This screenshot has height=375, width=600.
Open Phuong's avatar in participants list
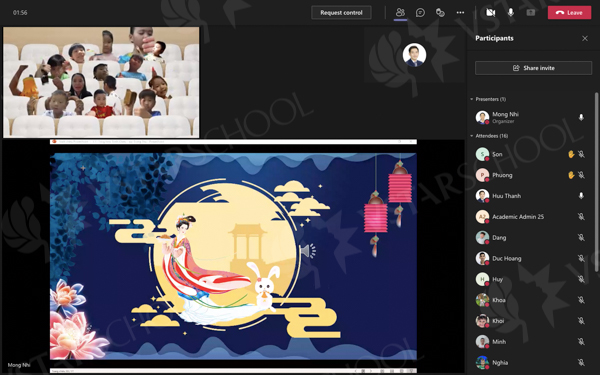(482, 175)
